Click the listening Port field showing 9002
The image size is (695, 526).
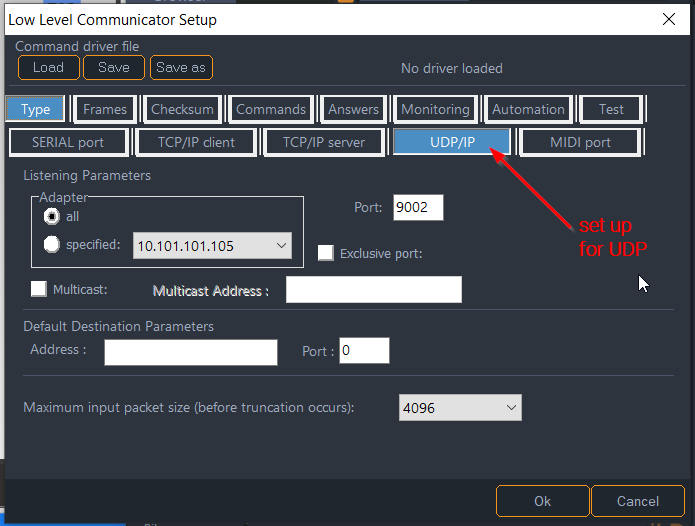[417, 207]
